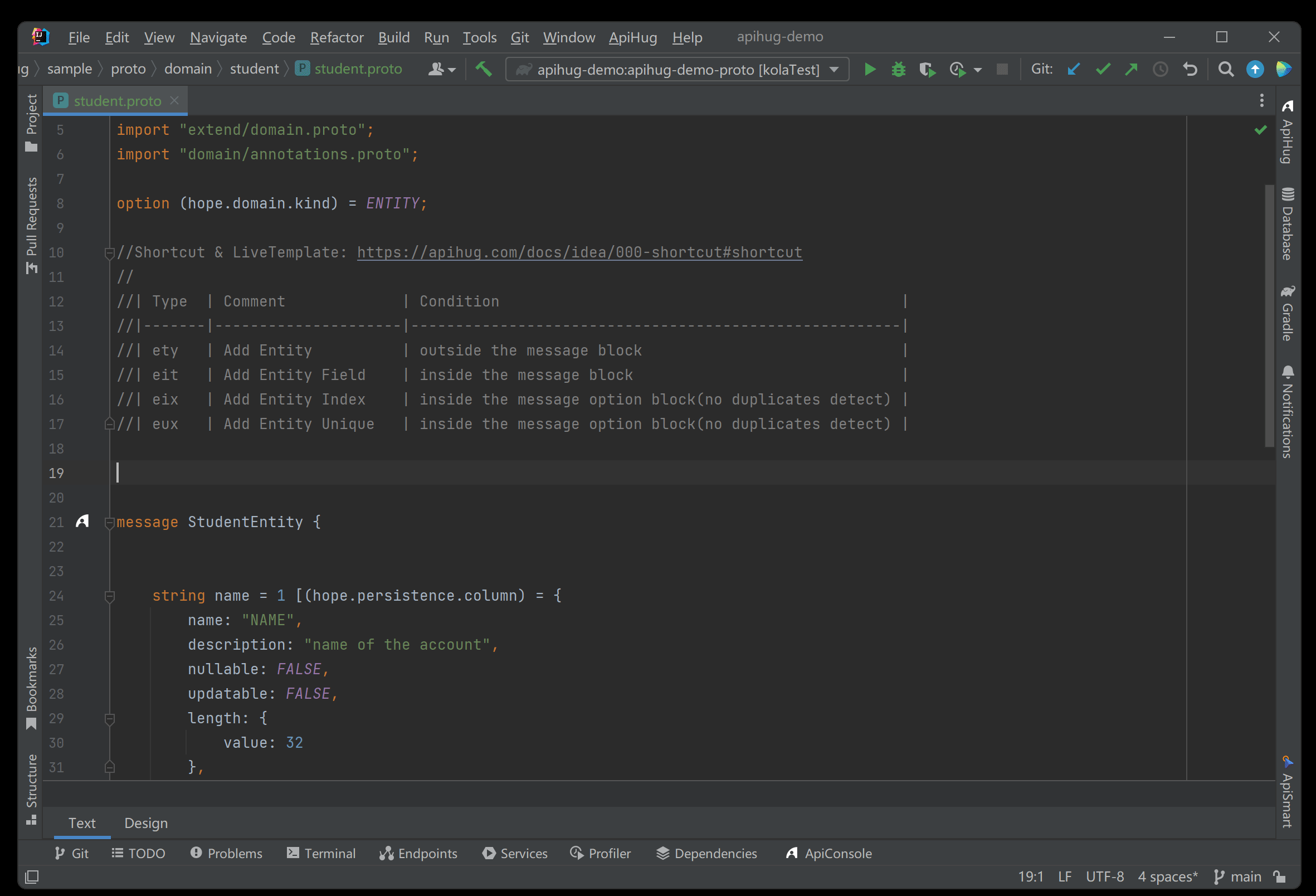The image size is (1316, 896).
Task: Run the kolaTest configuration
Action: tap(870, 69)
